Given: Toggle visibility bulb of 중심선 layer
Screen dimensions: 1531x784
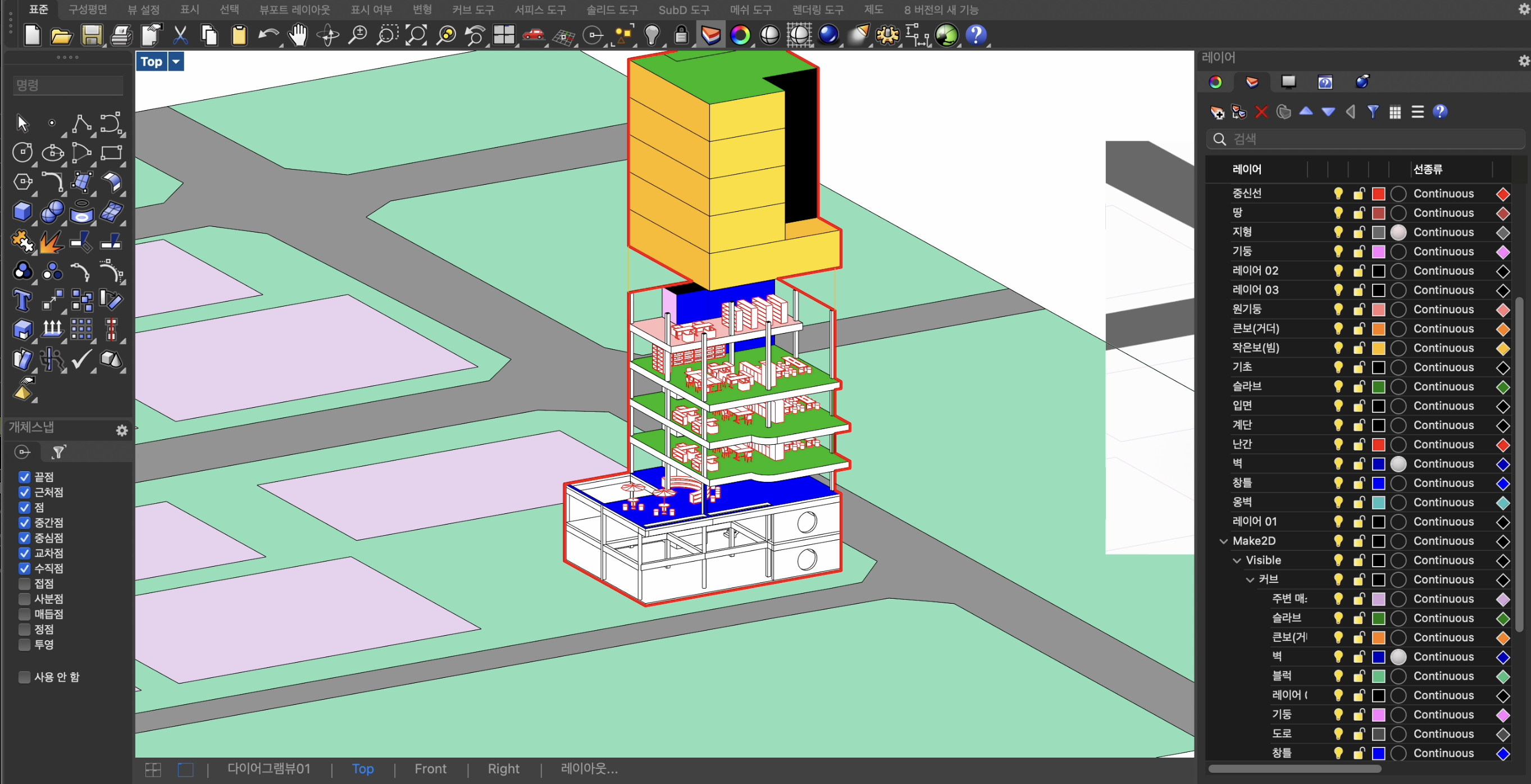Looking at the screenshot, I should point(1338,194).
